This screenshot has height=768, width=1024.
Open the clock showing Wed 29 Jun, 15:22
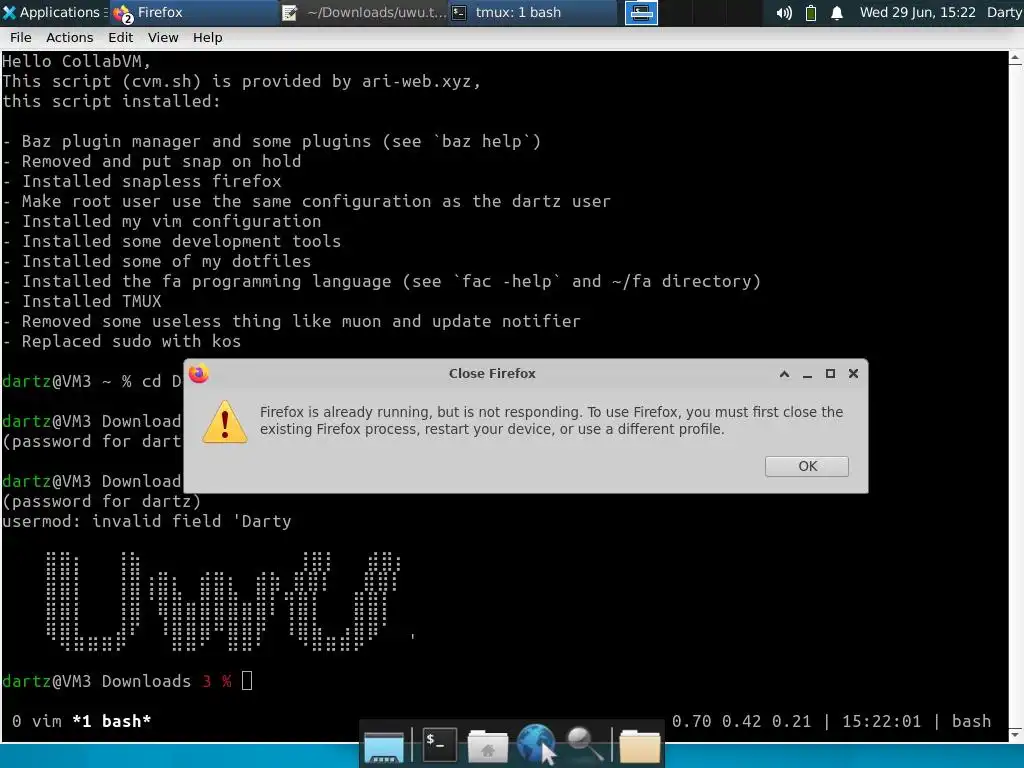917,12
